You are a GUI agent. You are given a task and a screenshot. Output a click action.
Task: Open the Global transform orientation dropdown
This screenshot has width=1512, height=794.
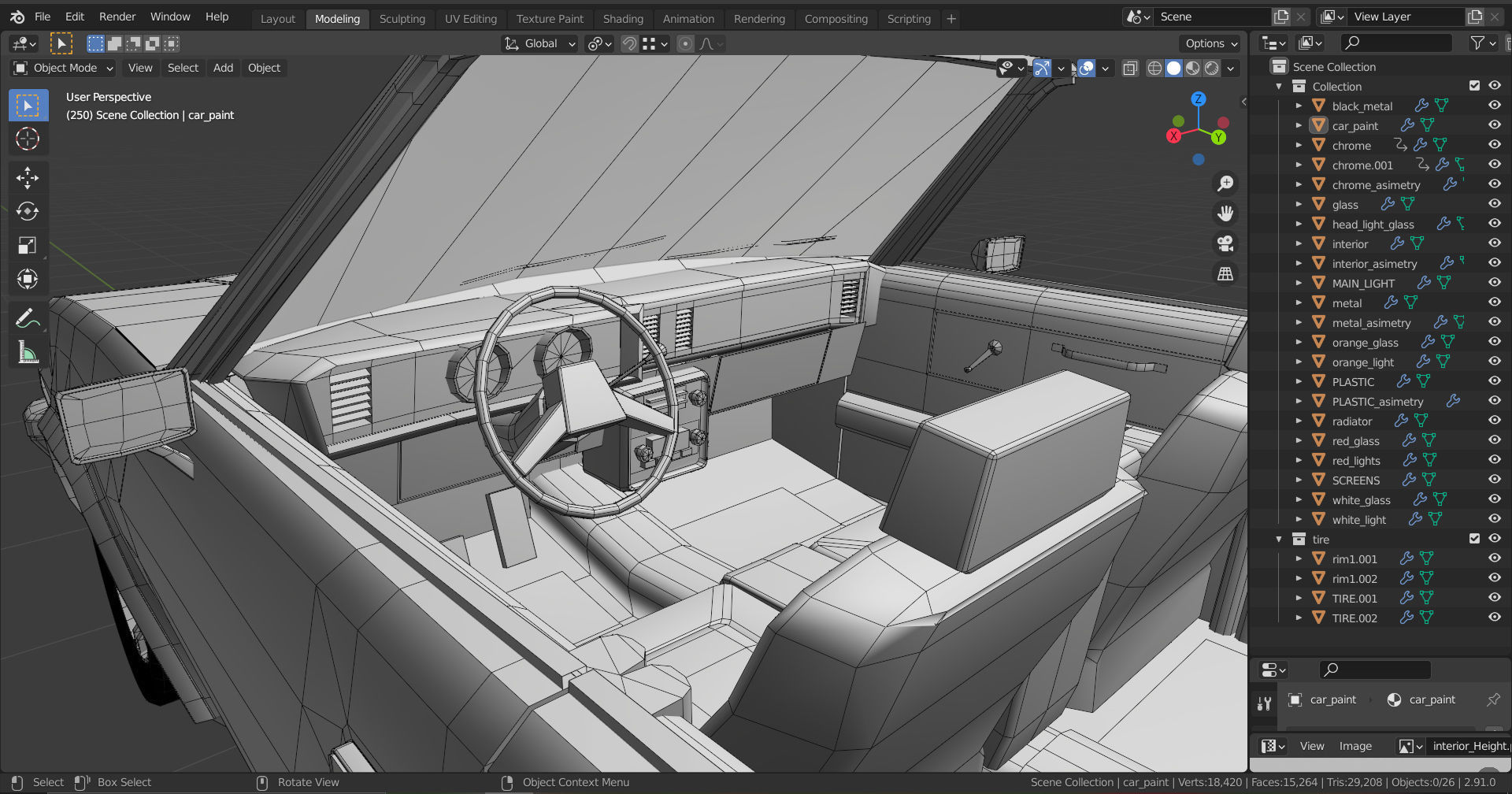coord(540,44)
